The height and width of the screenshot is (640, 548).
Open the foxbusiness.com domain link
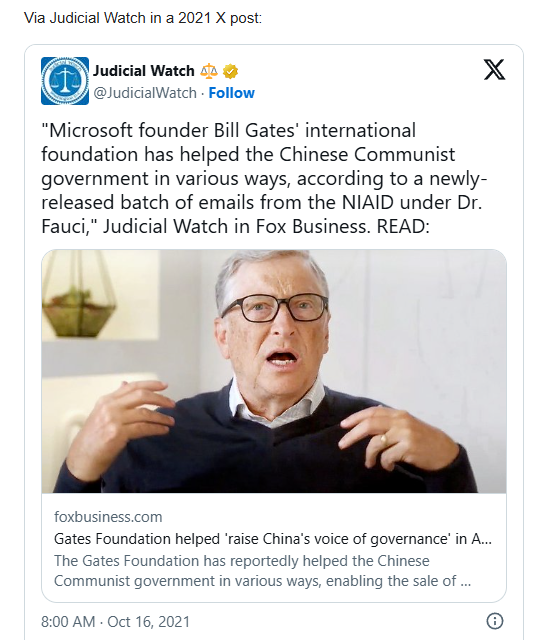pos(108,517)
